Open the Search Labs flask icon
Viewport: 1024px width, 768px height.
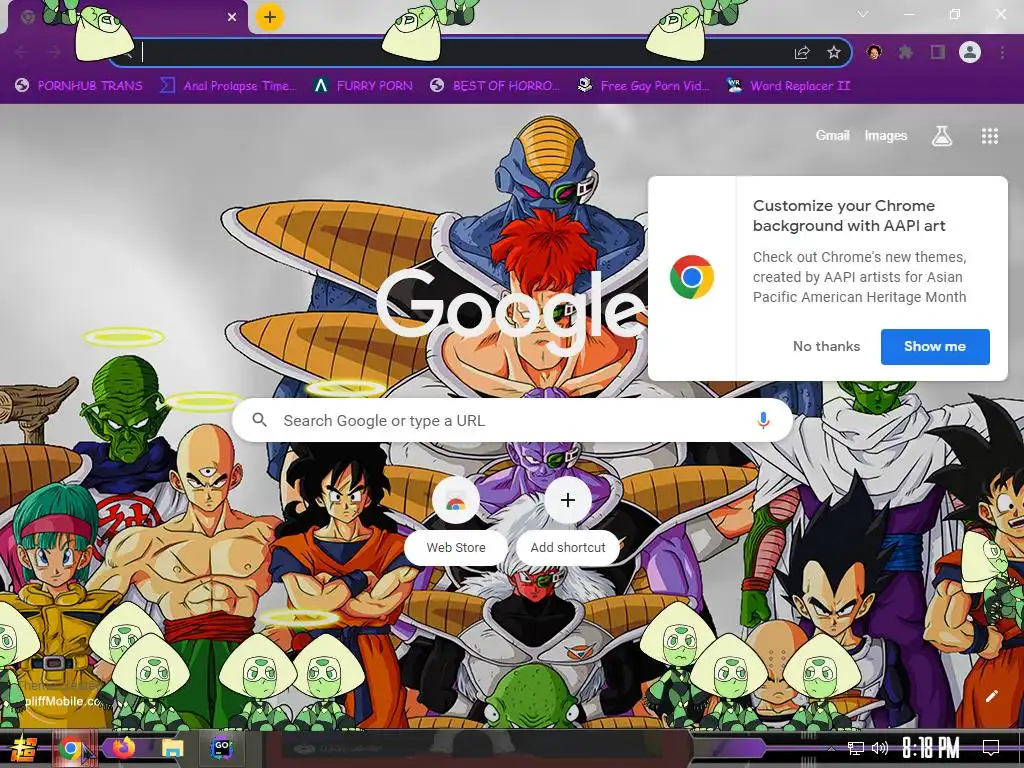pos(942,136)
